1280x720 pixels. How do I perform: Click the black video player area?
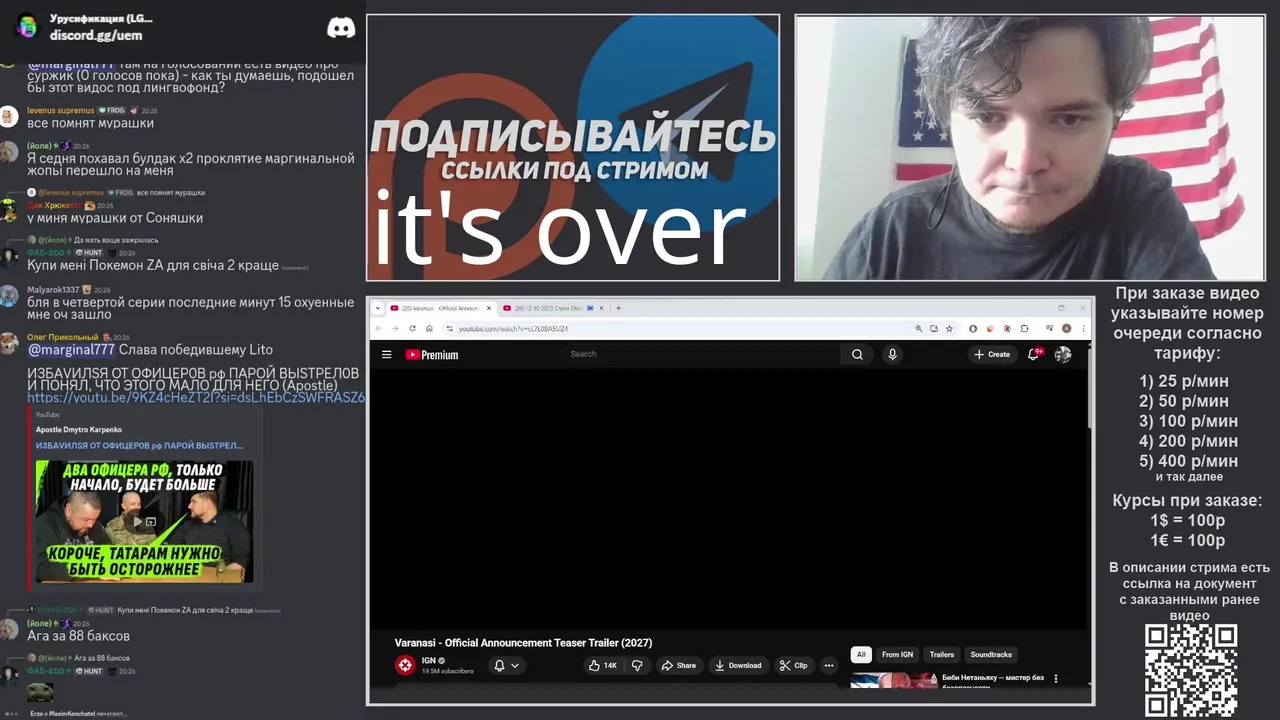[x=729, y=498]
